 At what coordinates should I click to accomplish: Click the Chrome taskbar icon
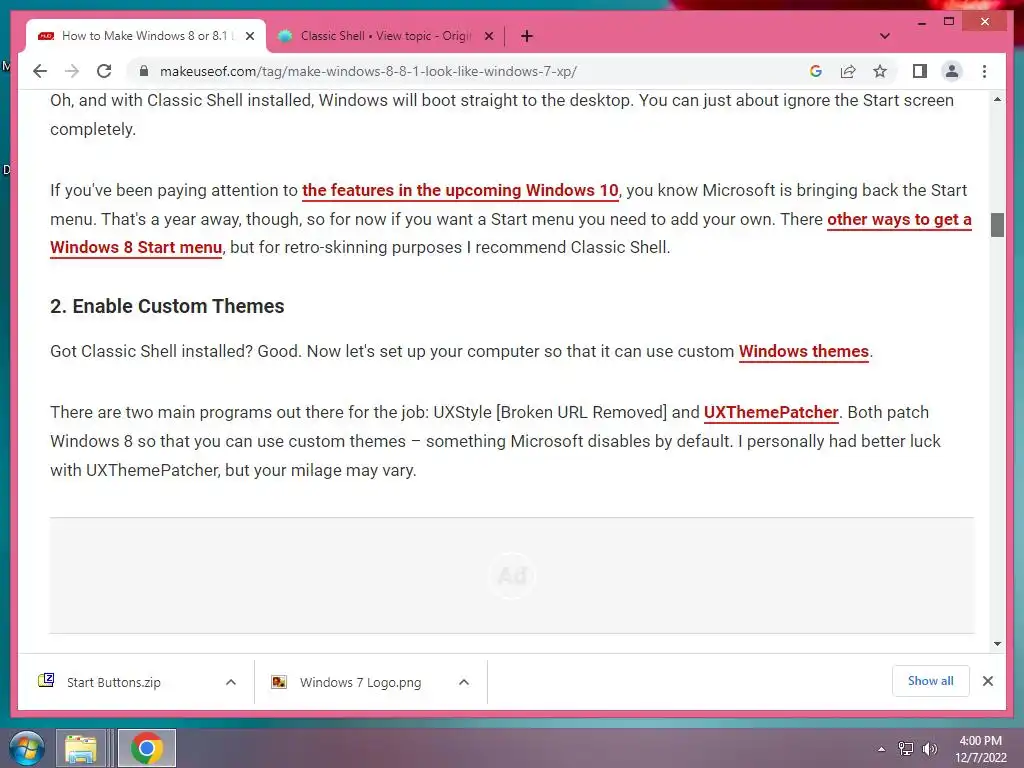coord(147,748)
